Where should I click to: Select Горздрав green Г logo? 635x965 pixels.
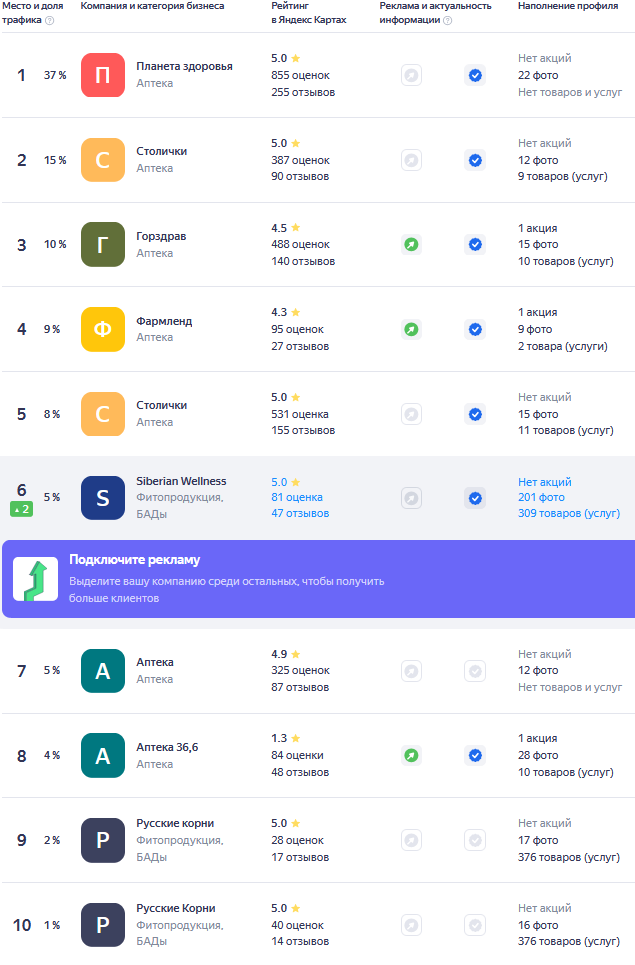(103, 244)
